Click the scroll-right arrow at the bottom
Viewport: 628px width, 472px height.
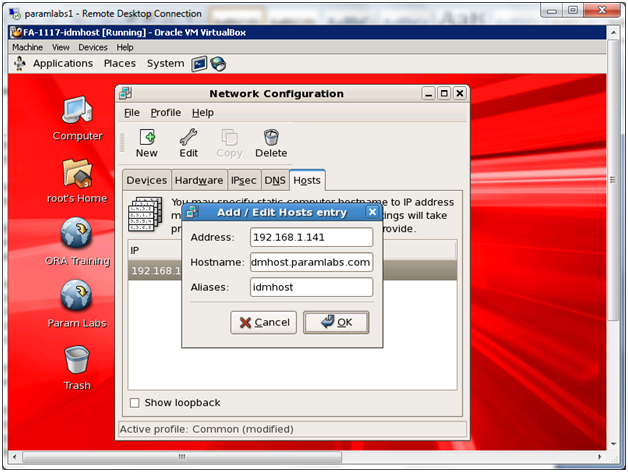[600, 457]
